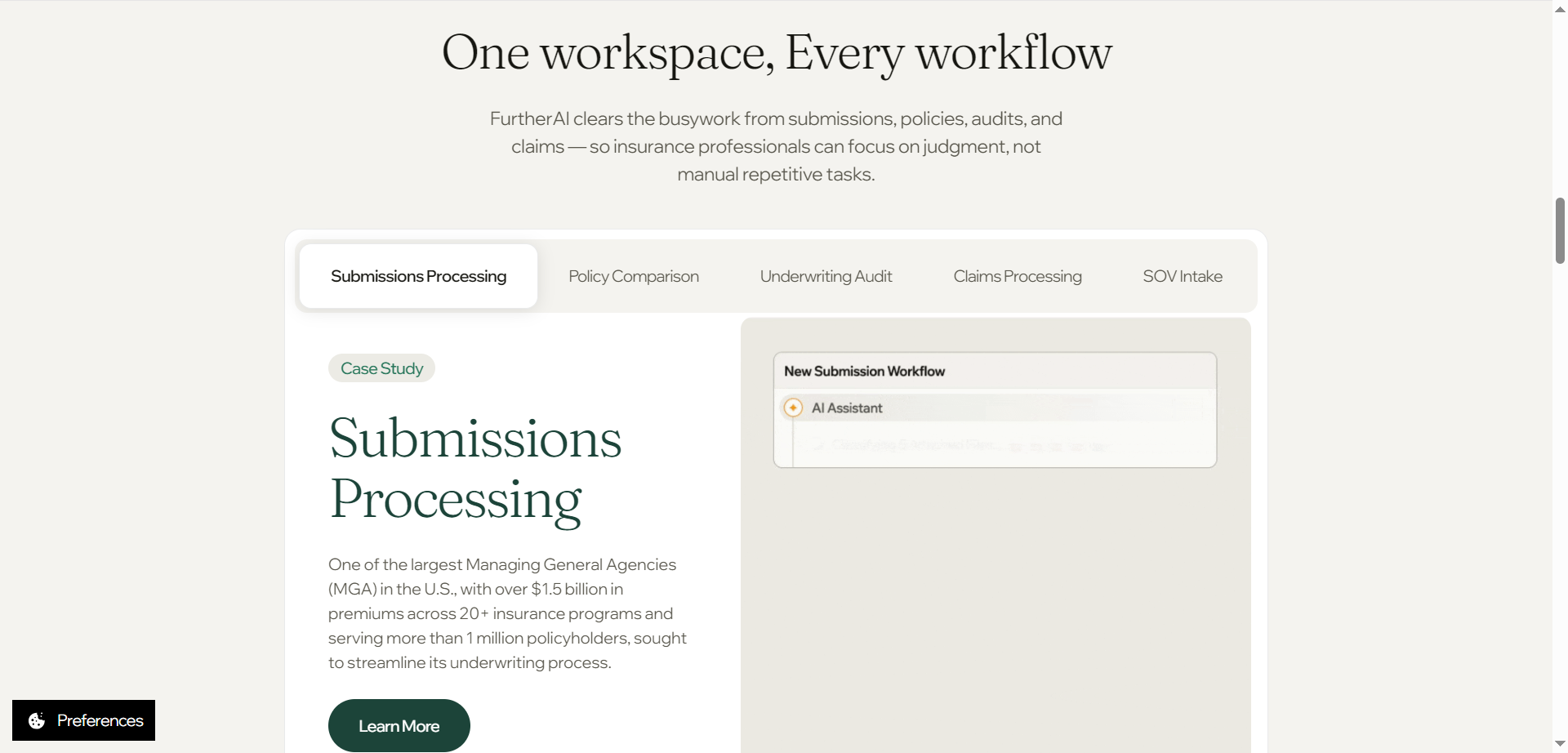The width and height of the screenshot is (1568, 753).
Task: Open the New Submission Workflow panel header
Action: 864,370
